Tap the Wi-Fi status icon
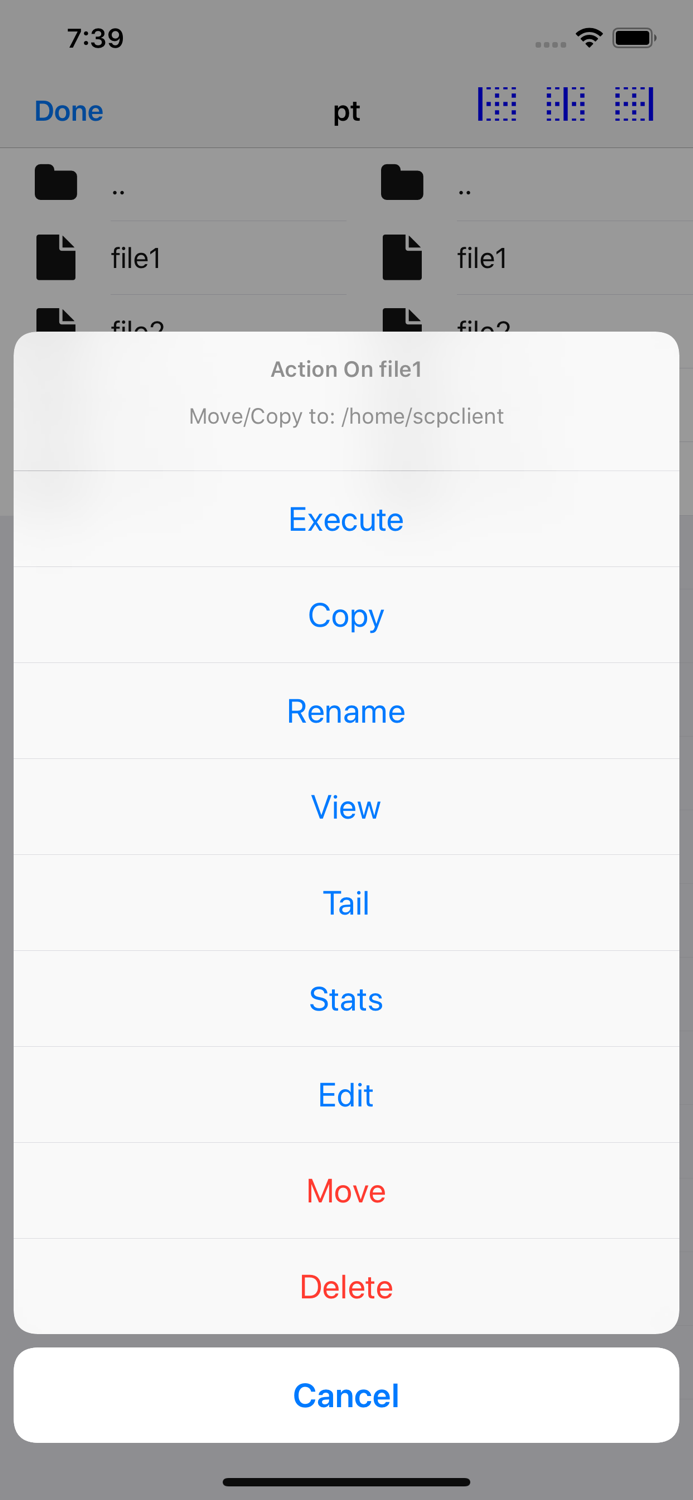 (589, 38)
